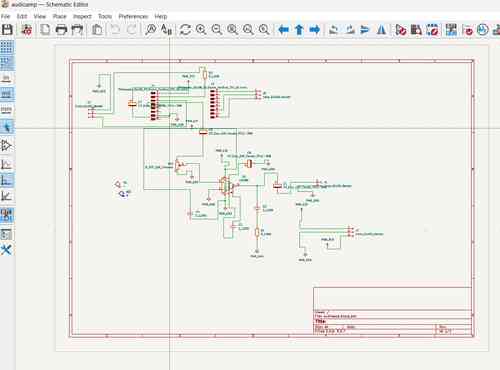Rotate selection counter-clockwise

pos(333,30)
